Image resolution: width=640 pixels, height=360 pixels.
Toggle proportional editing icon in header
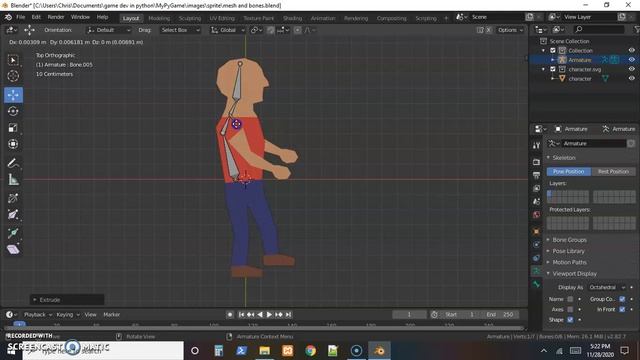tap(298, 30)
